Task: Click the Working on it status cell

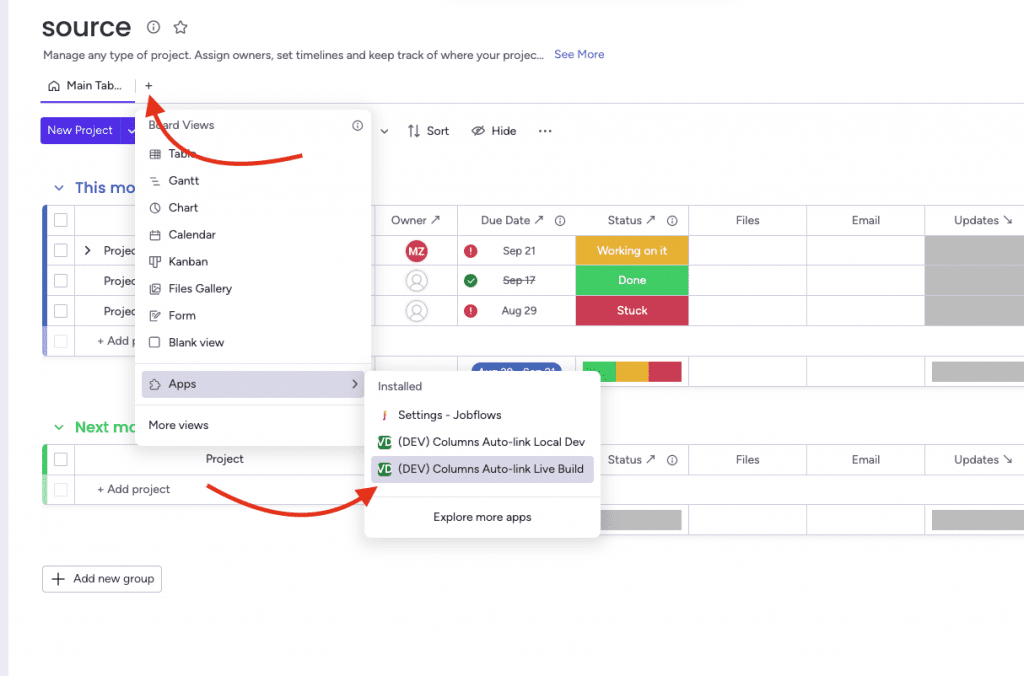Action: click(632, 251)
